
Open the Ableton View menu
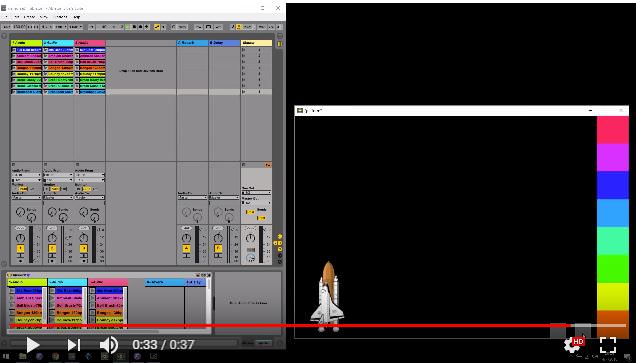pyautogui.click(x=45, y=17)
